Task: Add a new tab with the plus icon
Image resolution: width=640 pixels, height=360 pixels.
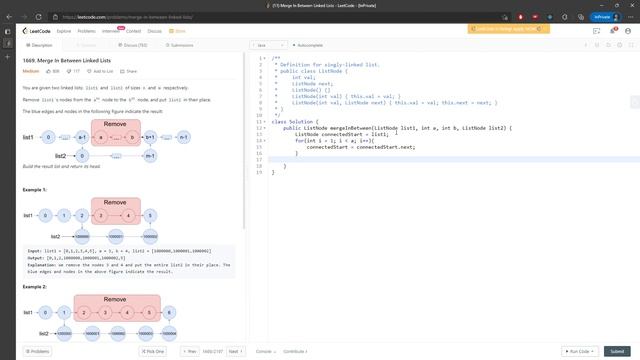Action: (7, 57)
